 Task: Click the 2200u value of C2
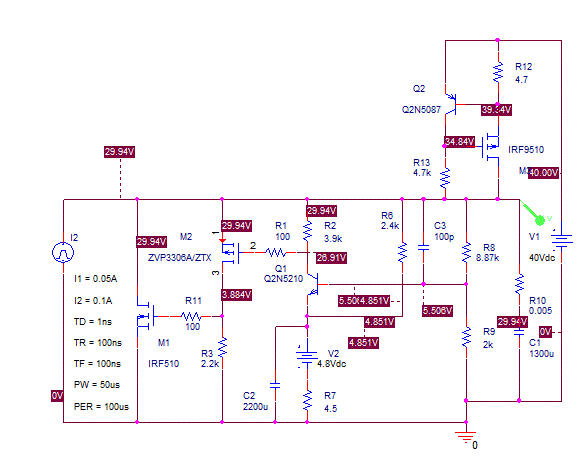[x=256, y=406]
